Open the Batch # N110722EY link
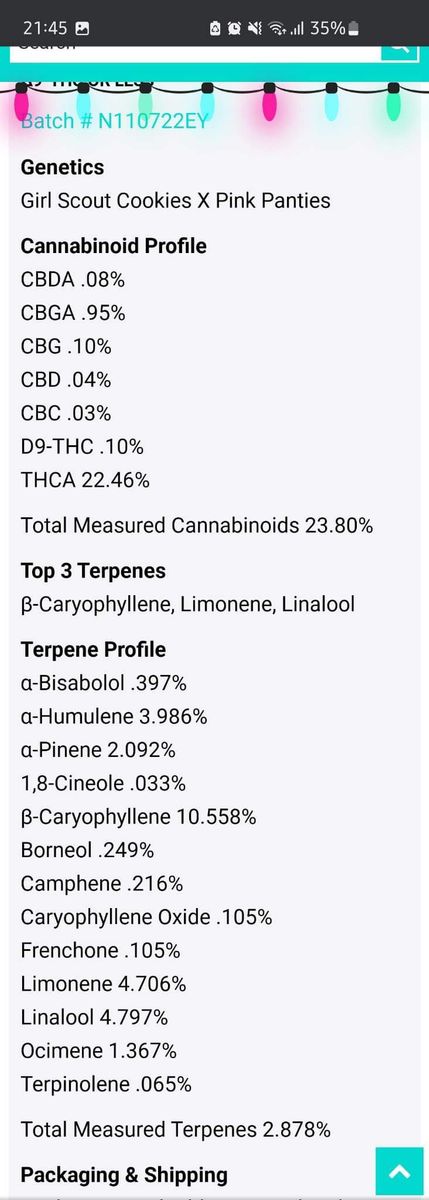Screen dimensions: 429x1200 coord(115,121)
